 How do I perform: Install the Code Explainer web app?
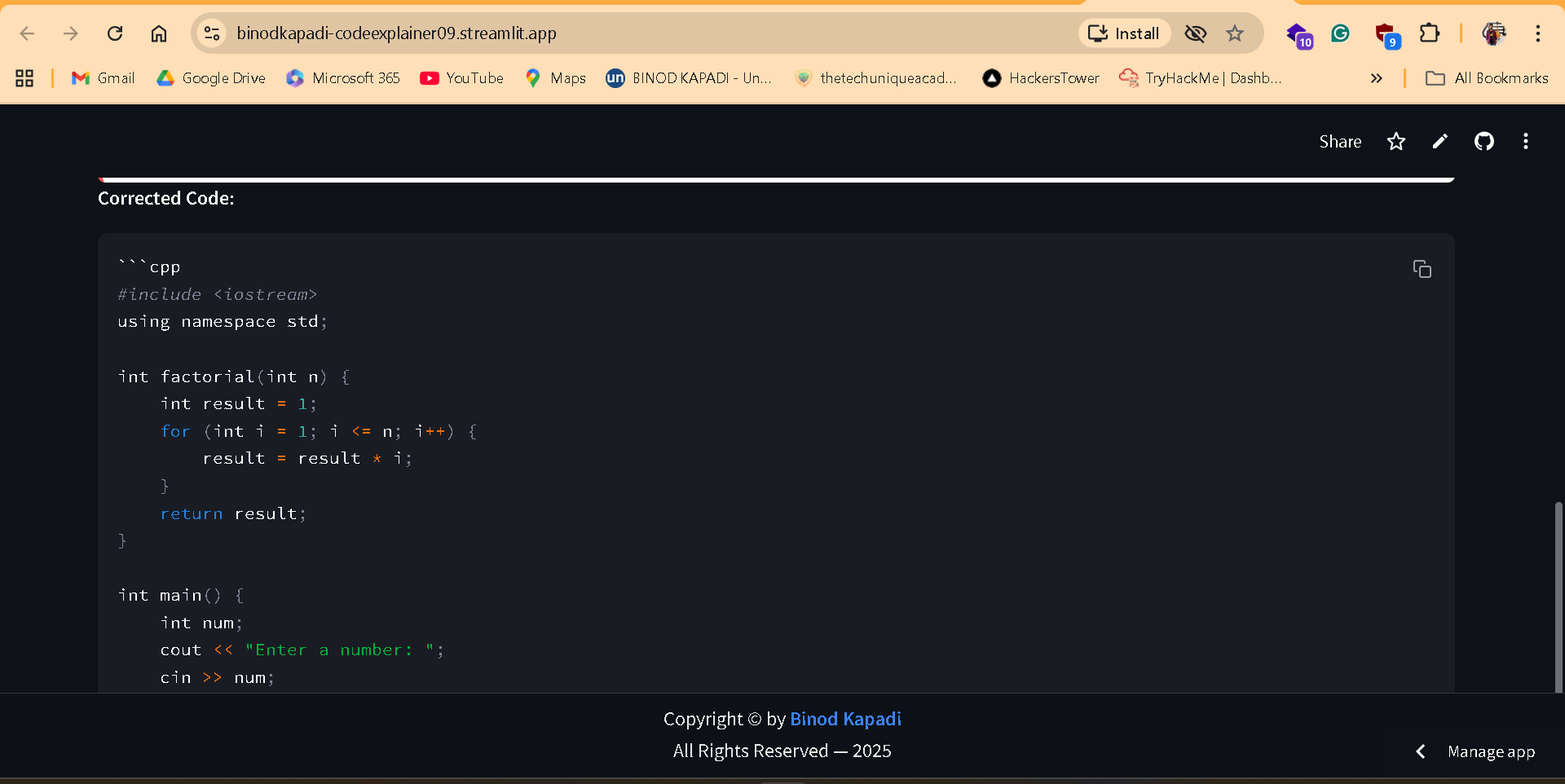[x=1124, y=33]
